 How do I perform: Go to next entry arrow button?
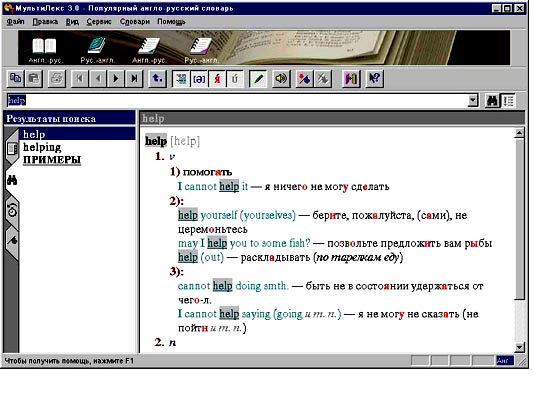[116, 79]
